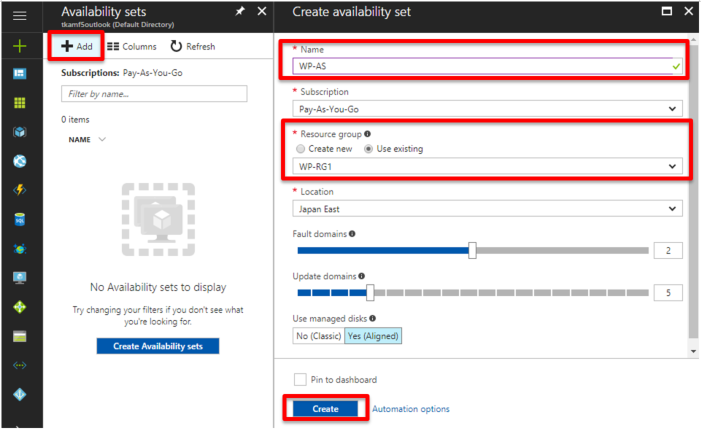
Task: Open the SQL databases sidebar icon
Action: pos(20,219)
